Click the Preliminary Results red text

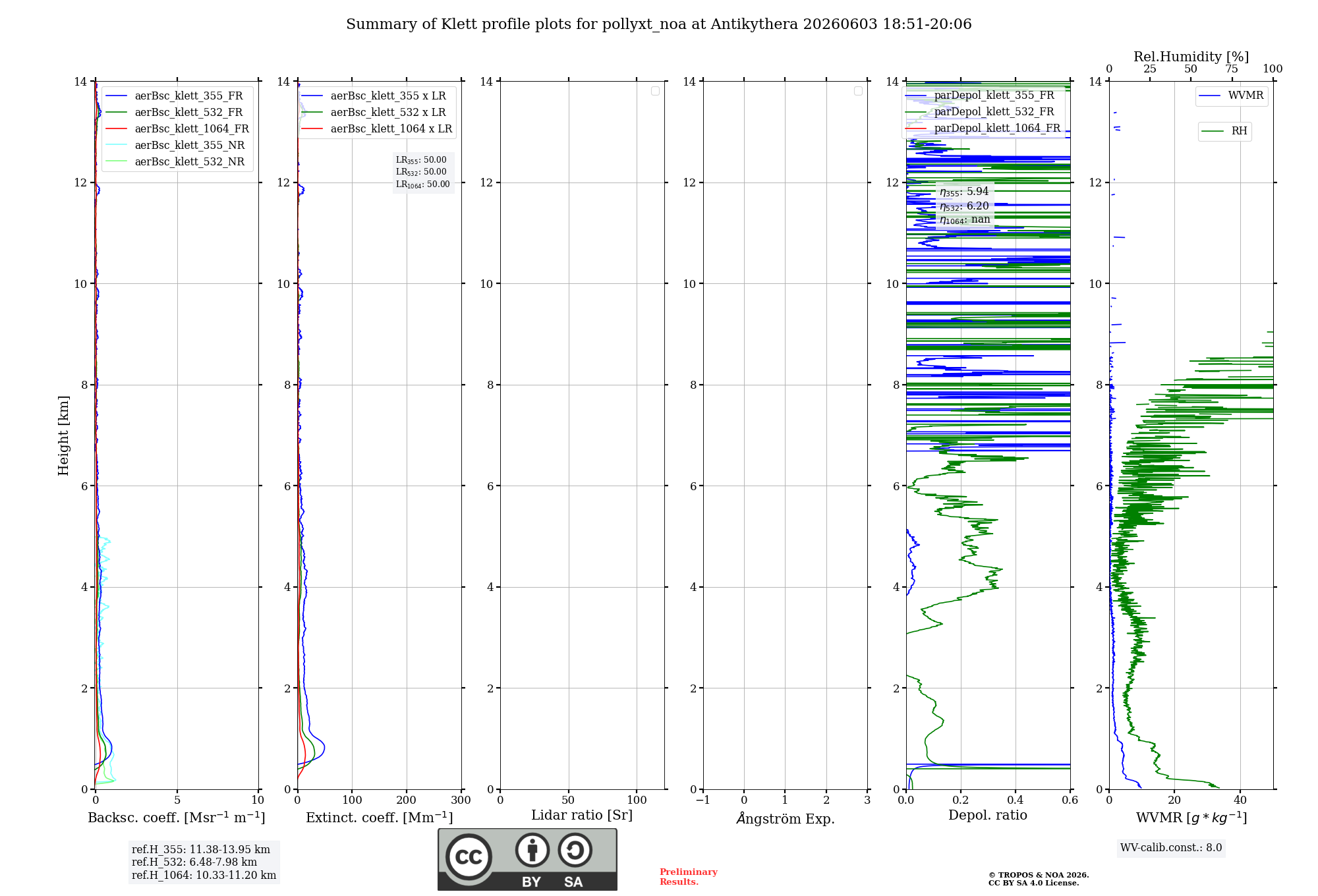[x=689, y=877]
